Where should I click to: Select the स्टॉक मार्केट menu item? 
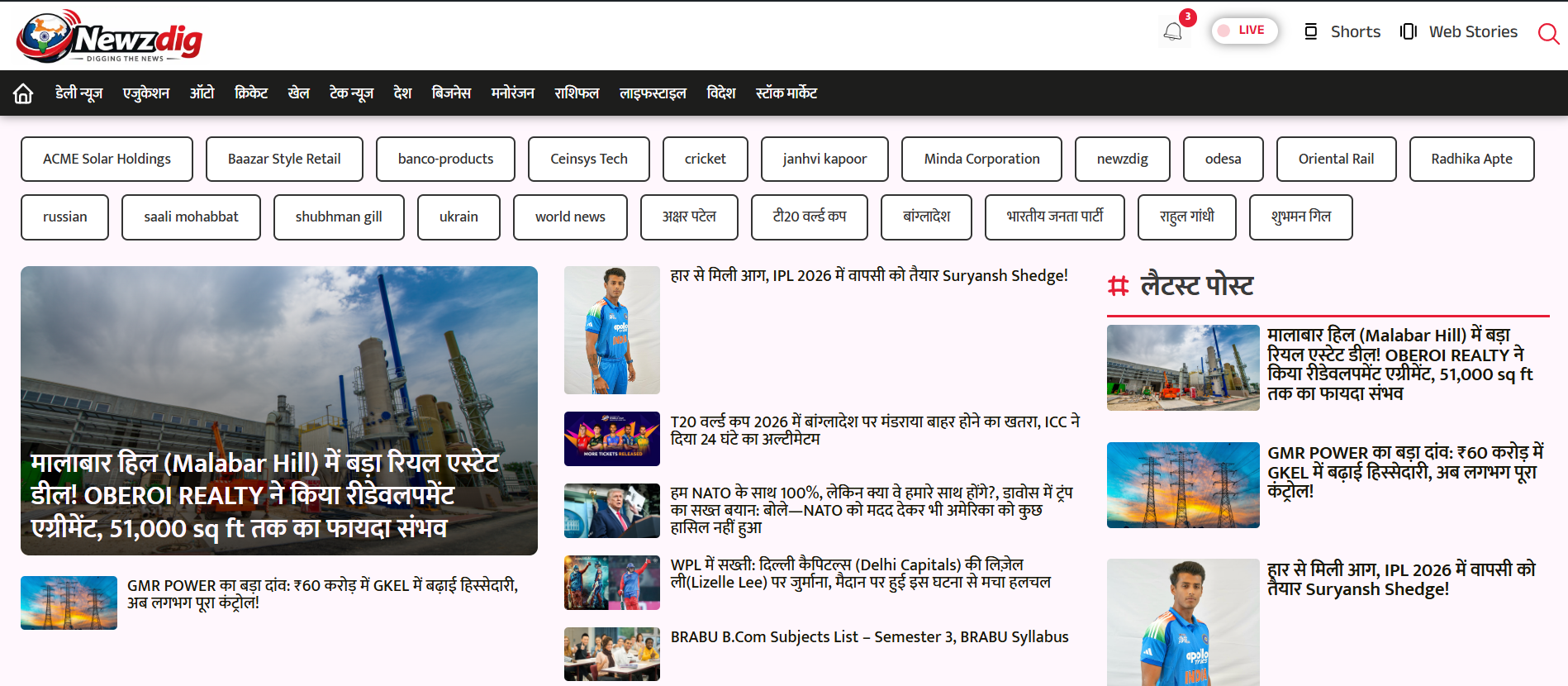point(786,93)
